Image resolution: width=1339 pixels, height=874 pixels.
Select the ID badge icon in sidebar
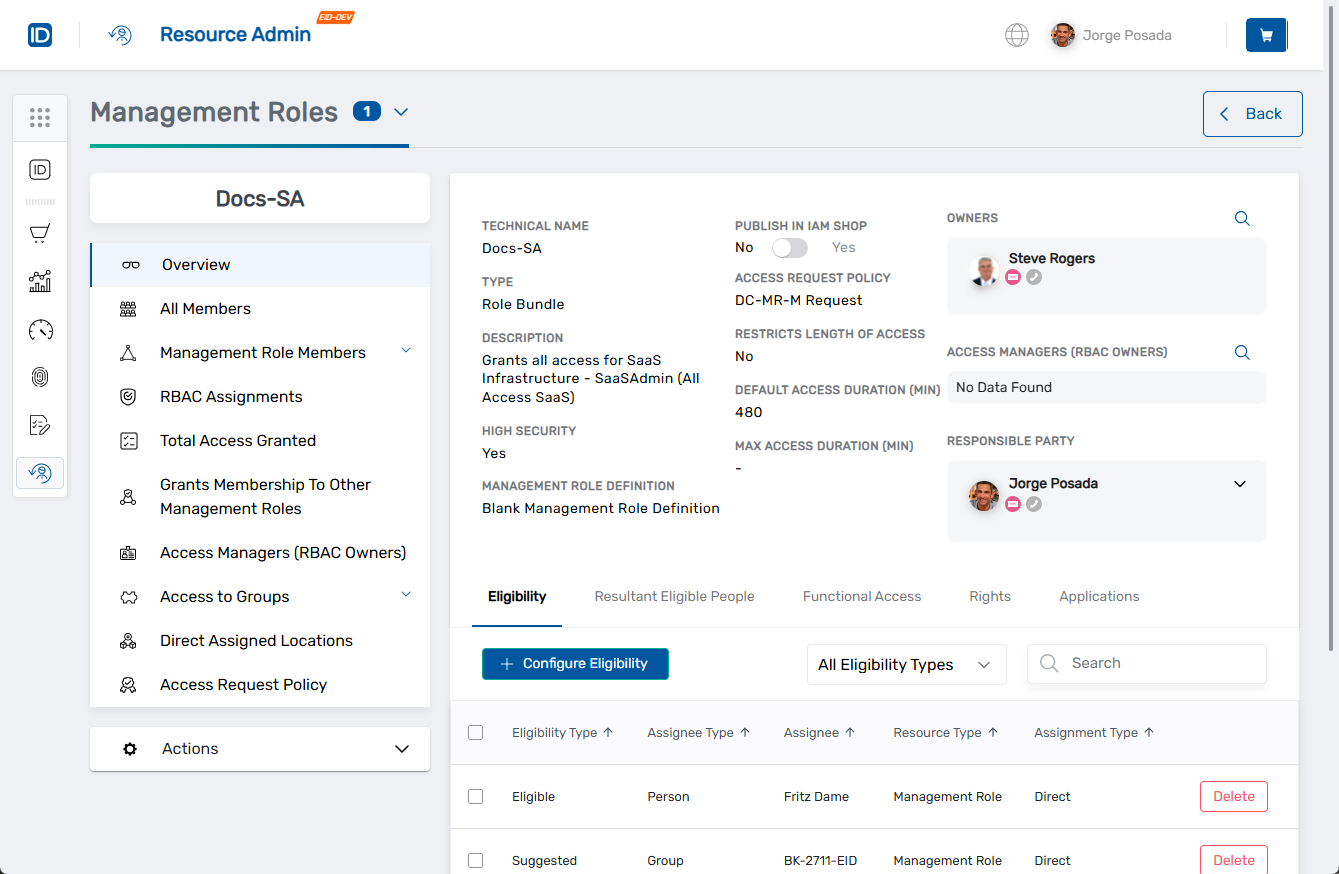[40, 169]
